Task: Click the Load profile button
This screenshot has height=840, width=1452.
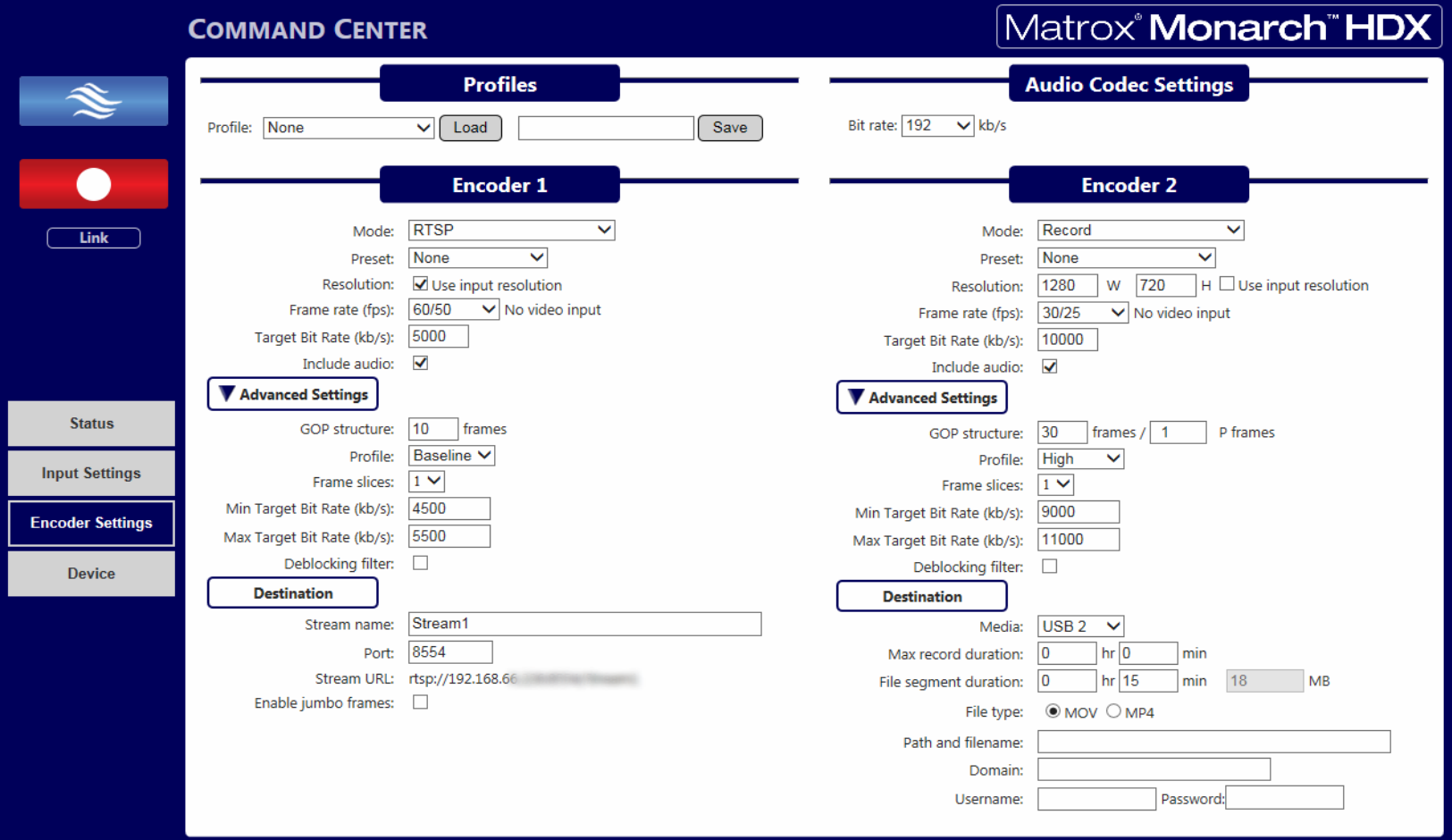Action: 470,128
